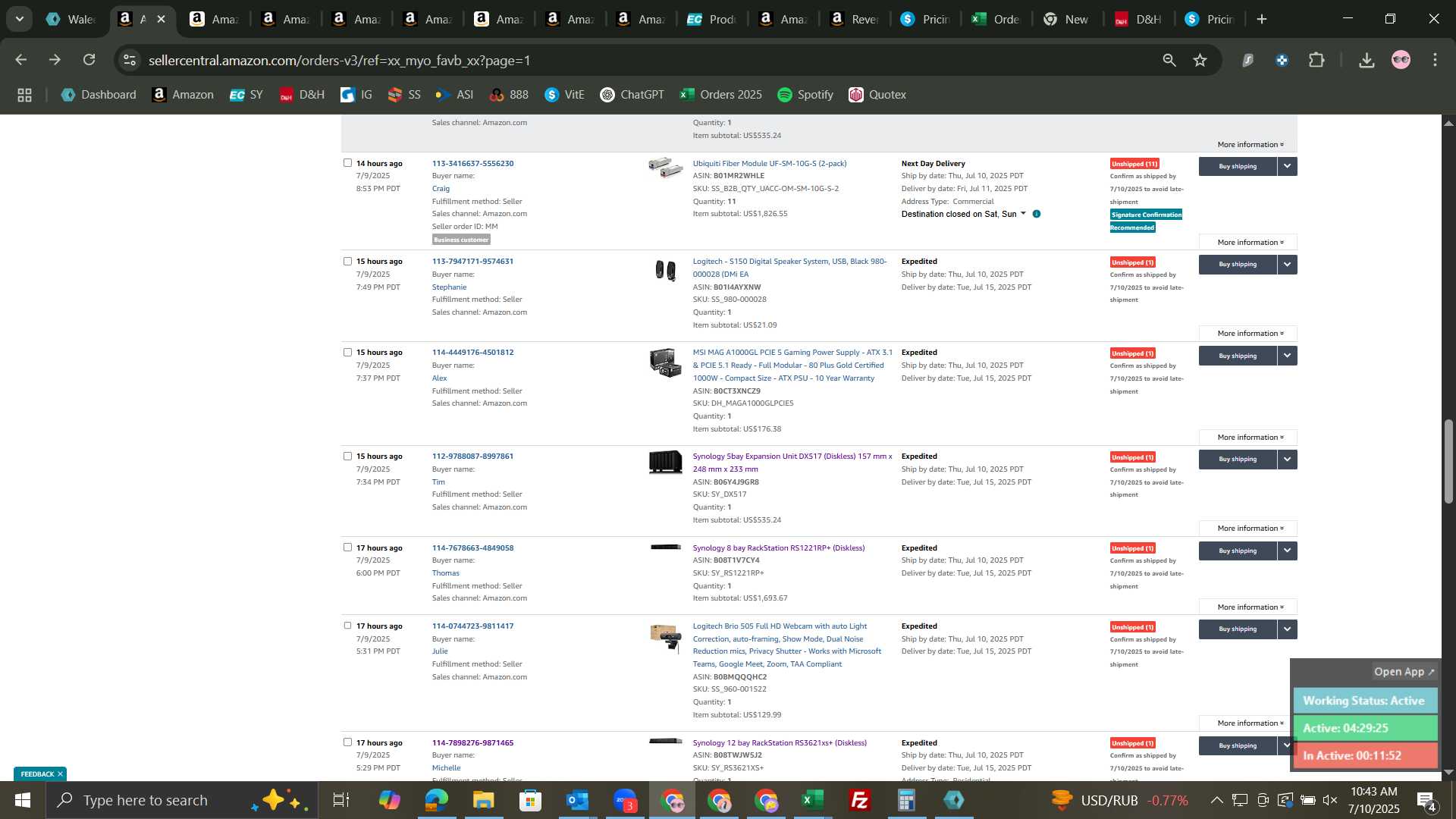Open the Zoom app in the taskbar
Screen dimensions: 1456x819
tap(625, 800)
